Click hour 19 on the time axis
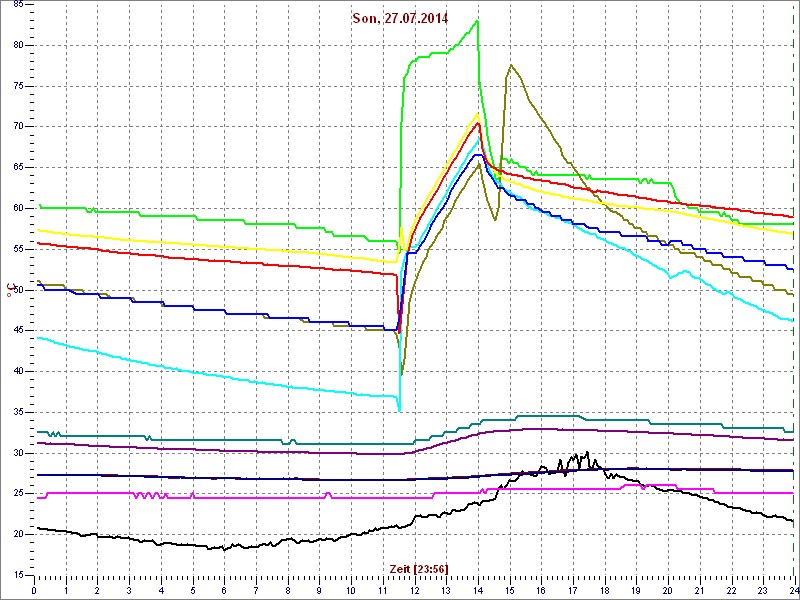This screenshot has width=800, height=600. click(636, 589)
